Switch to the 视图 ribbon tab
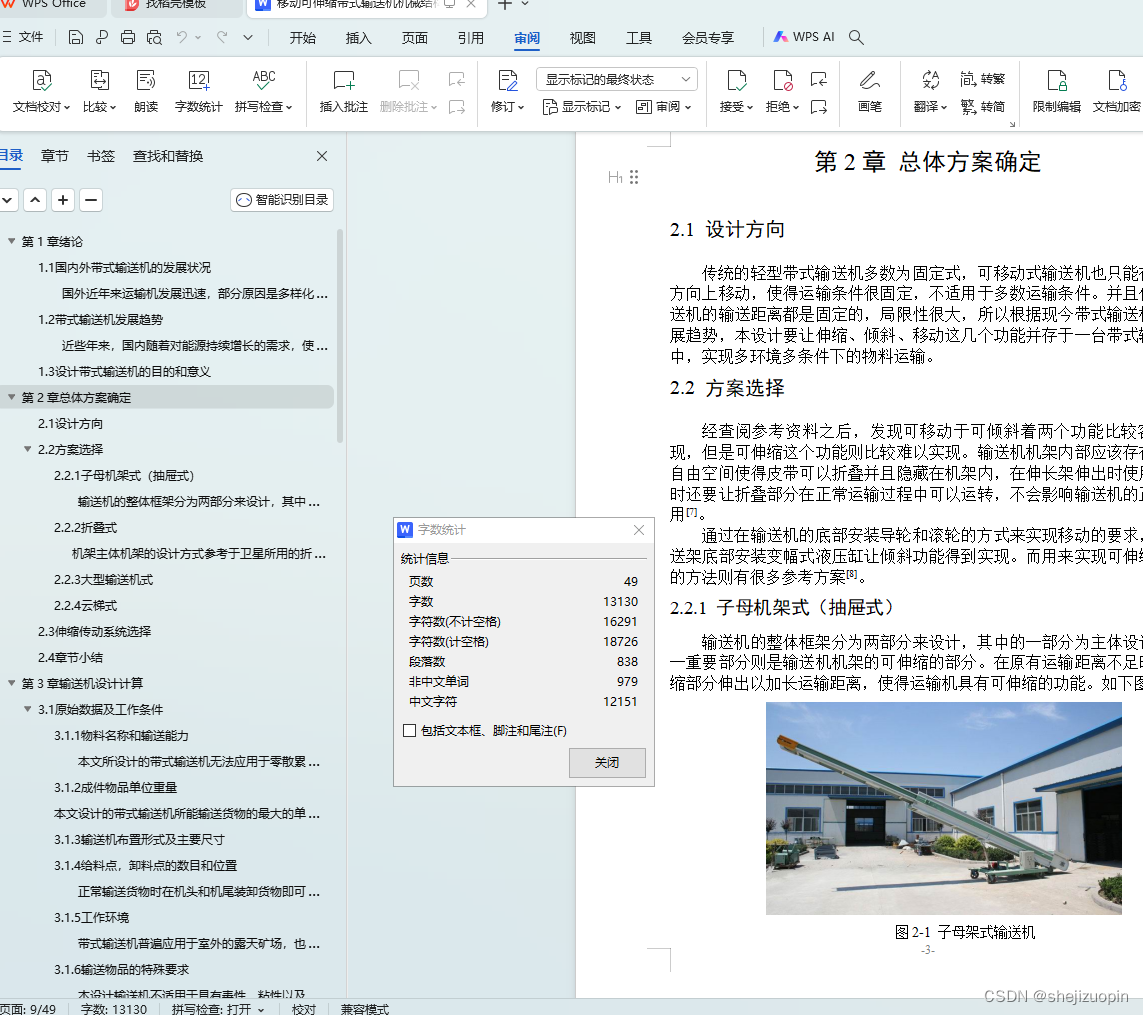Image resolution: width=1143 pixels, height=1015 pixels. click(582, 38)
